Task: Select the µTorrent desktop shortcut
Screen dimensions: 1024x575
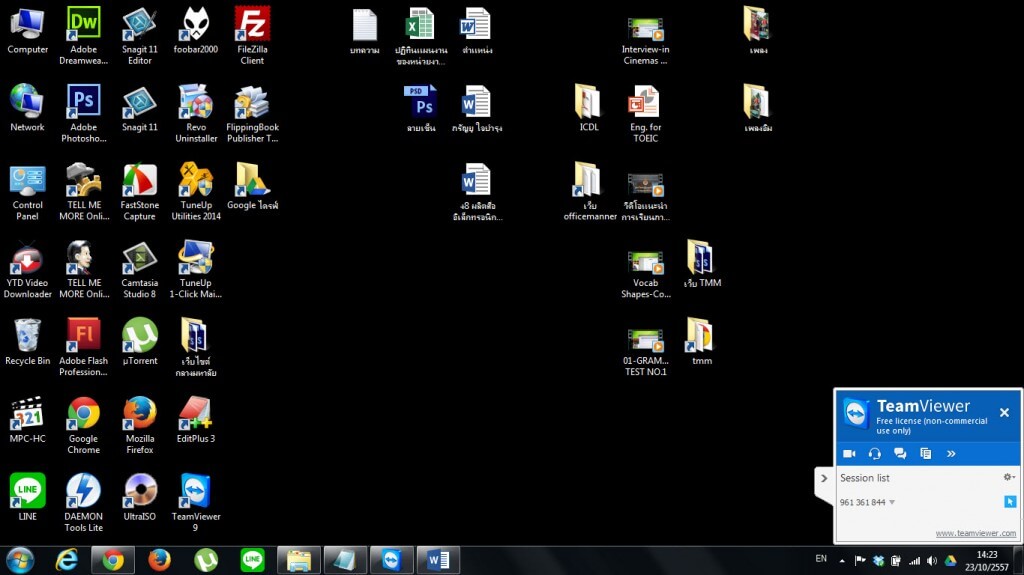Action: (x=140, y=342)
